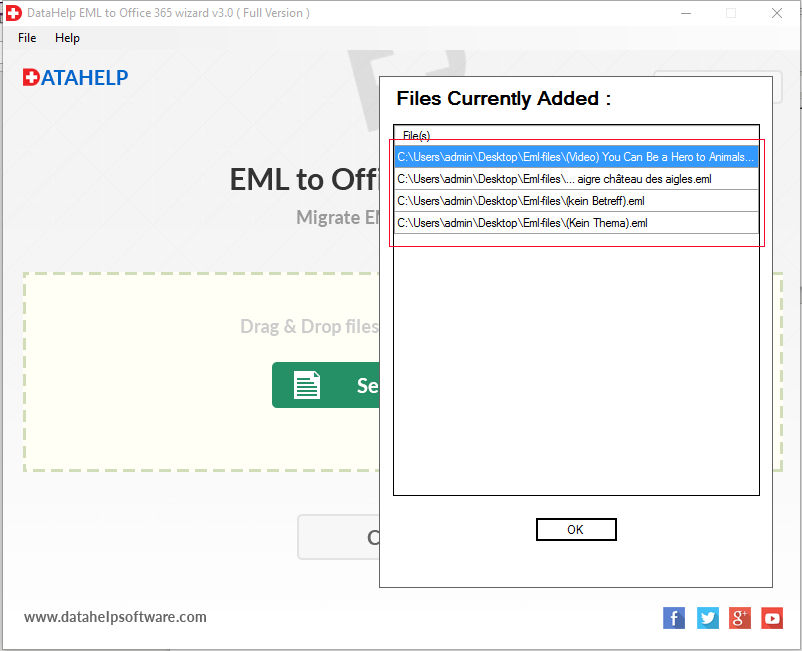This screenshot has height=651, width=802.
Task: Visit the www.datahelpsoftware.com link
Action: point(115,617)
